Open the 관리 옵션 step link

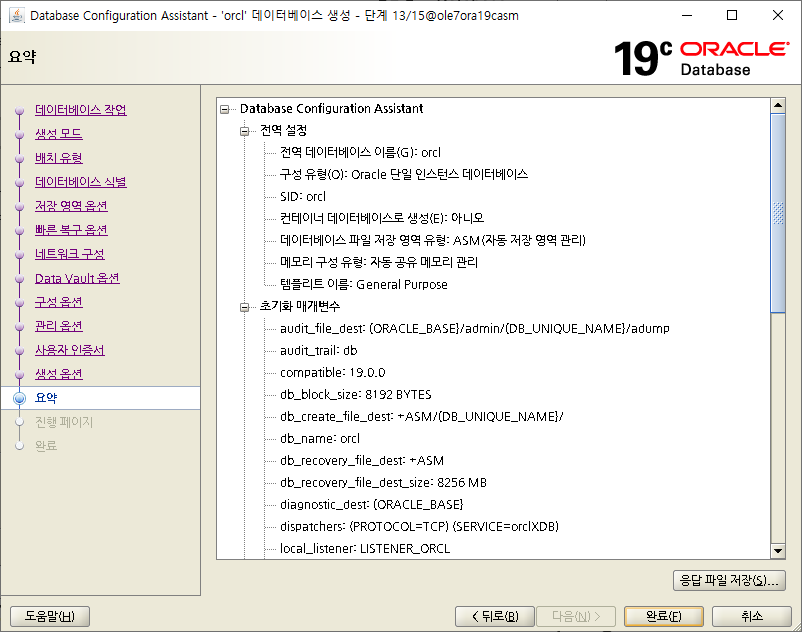click(x=59, y=326)
